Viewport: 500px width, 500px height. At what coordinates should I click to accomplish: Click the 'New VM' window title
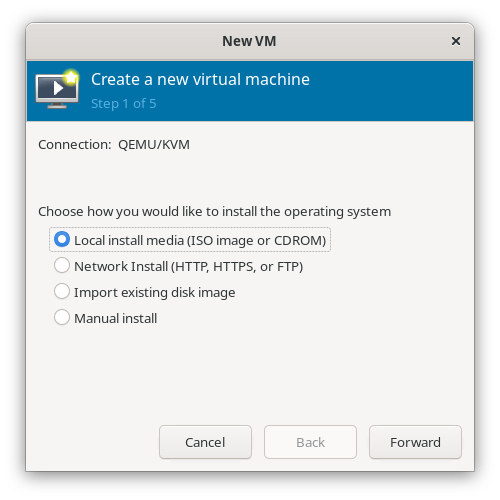click(249, 41)
